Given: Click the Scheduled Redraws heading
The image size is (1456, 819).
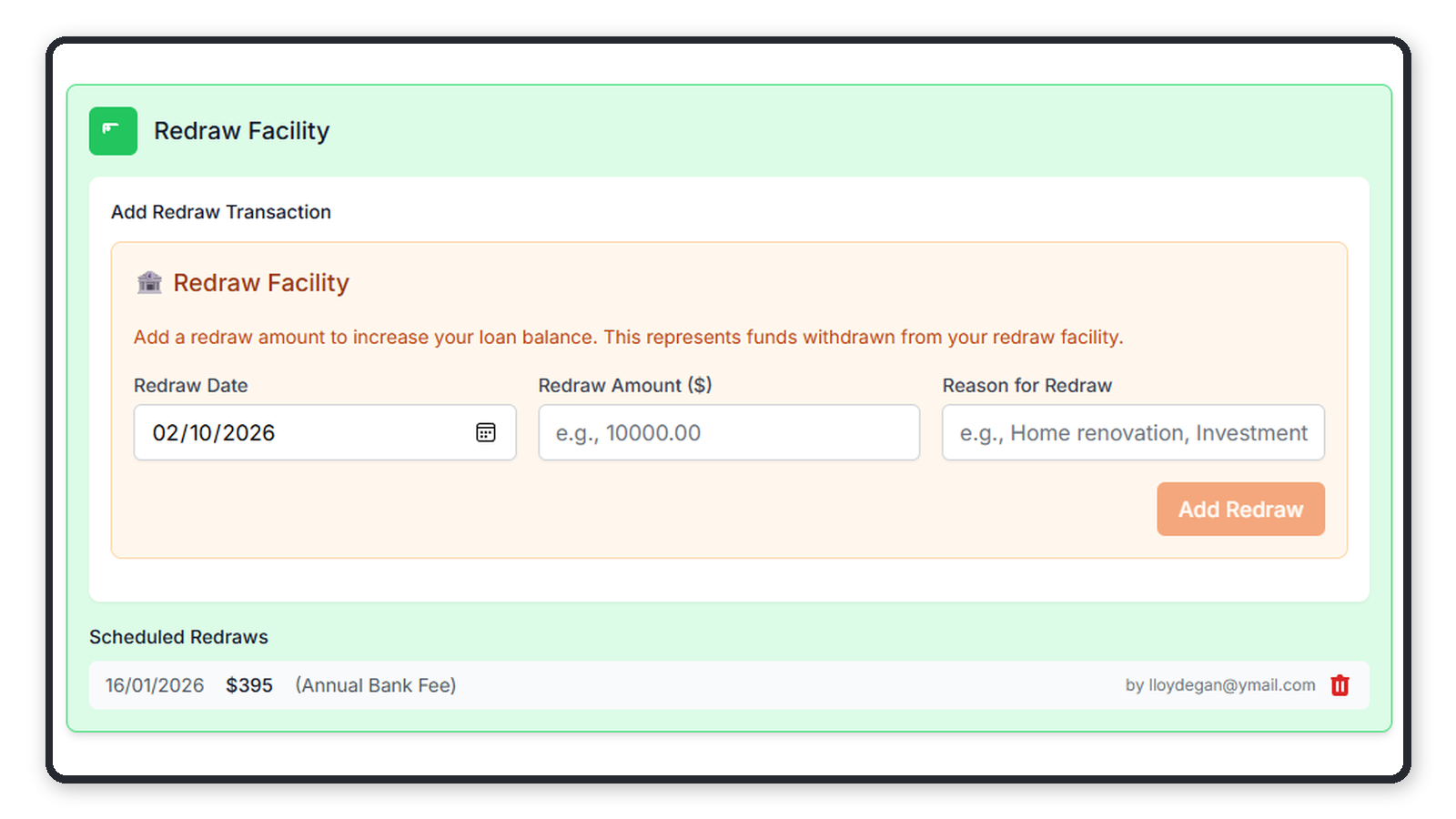Looking at the screenshot, I should click(x=178, y=637).
